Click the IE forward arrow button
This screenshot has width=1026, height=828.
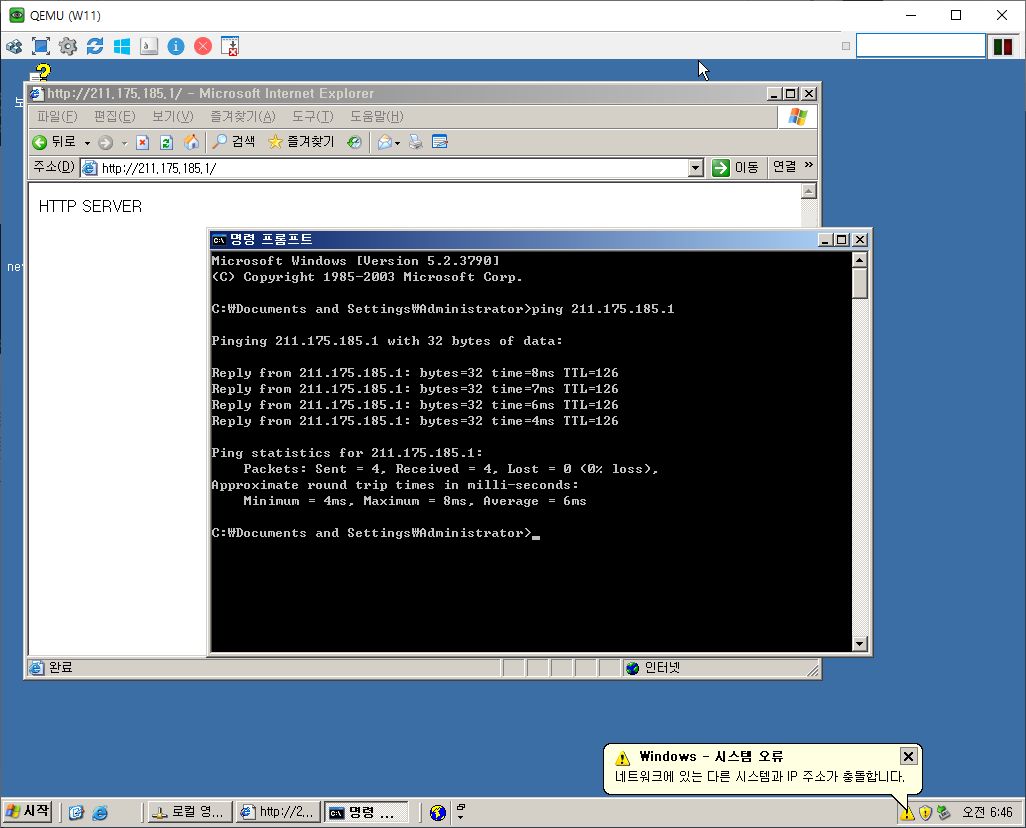click(105, 142)
